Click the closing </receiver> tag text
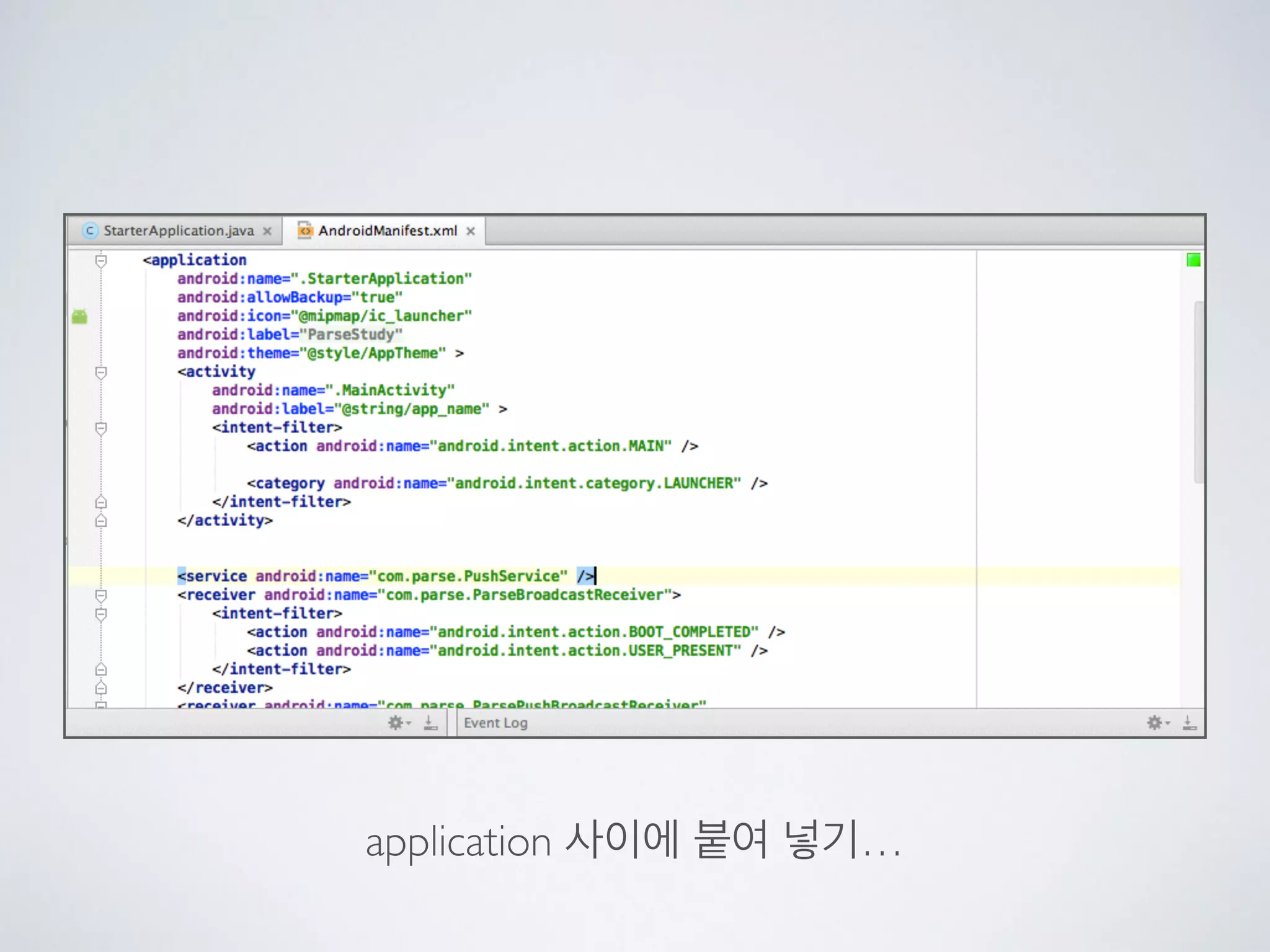Viewport: 1270px width, 952px height. coord(225,688)
